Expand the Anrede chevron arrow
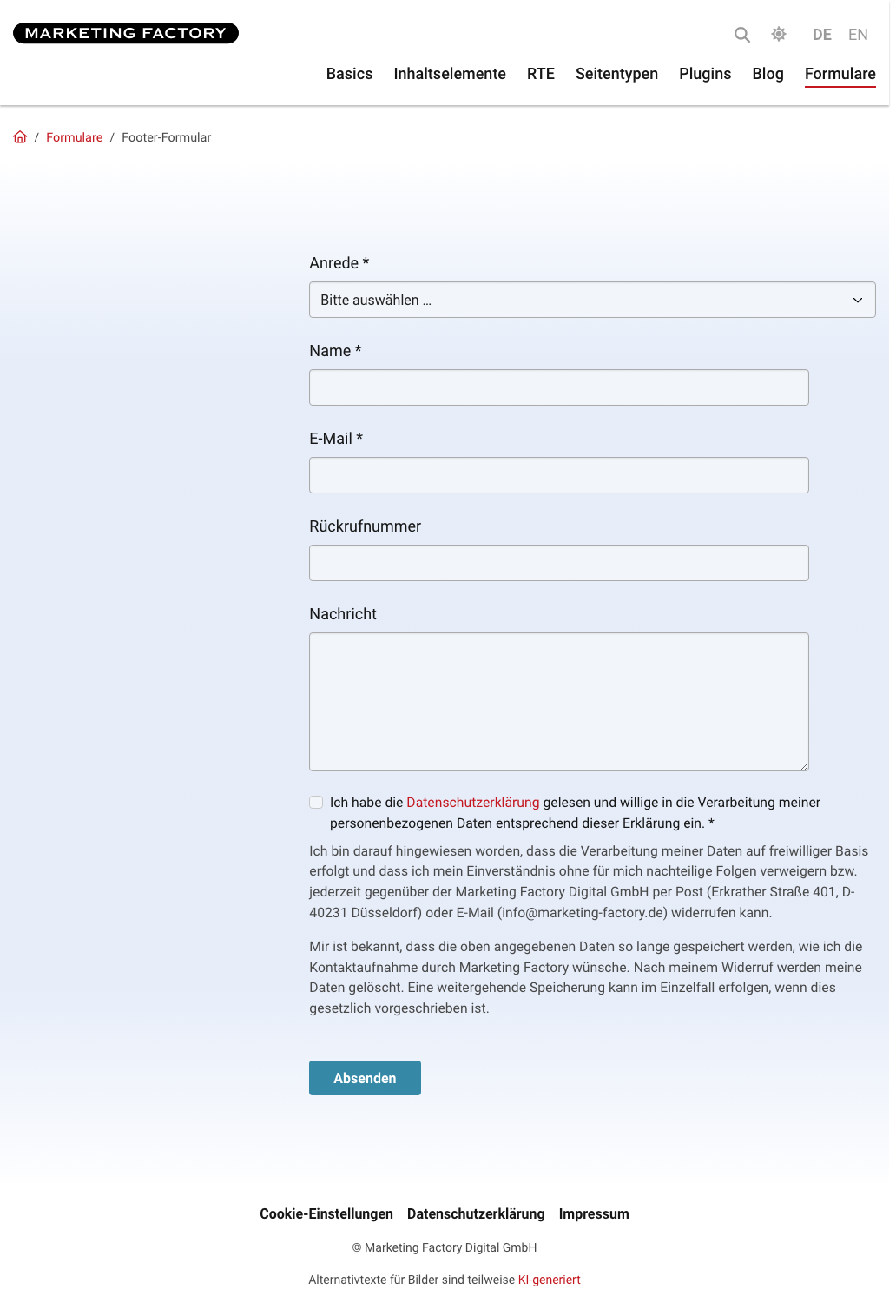The height and width of the screenshot is (1316, 896). pos(858,300)
